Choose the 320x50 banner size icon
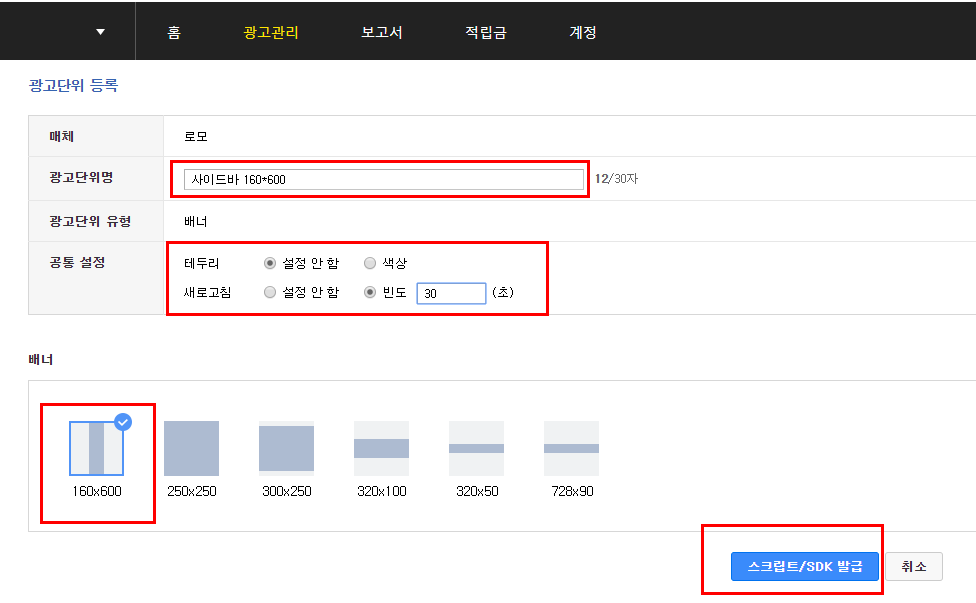976x603 pixels. coord(476,448)
